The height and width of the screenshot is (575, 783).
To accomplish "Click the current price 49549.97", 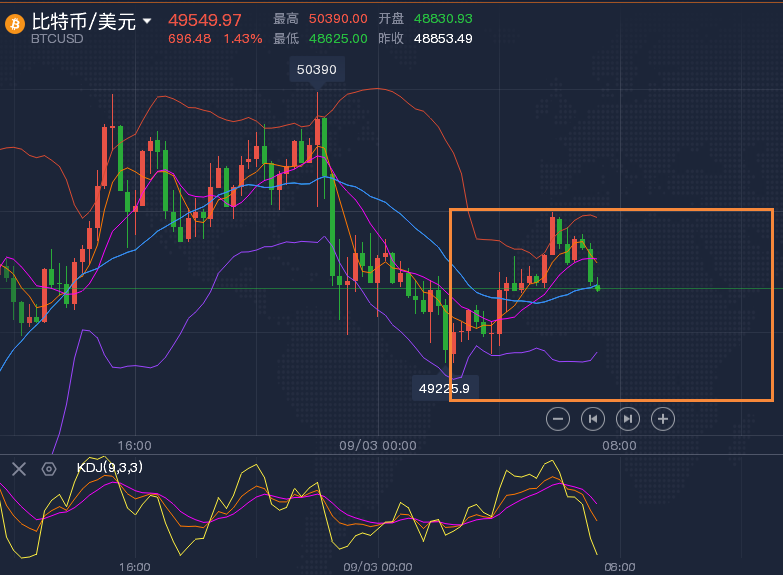I will [205, 20].
